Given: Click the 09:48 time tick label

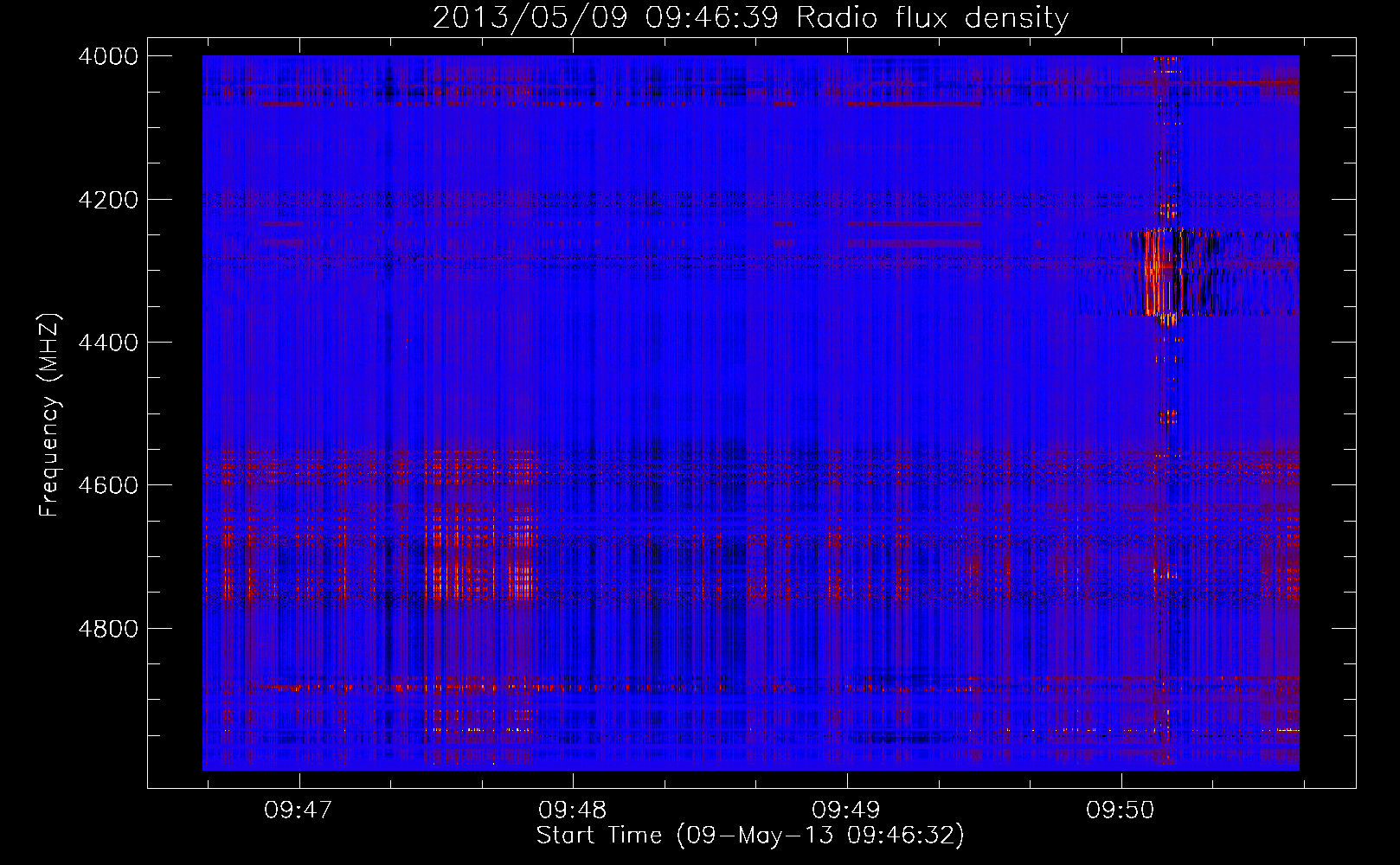Looking at the screenshot, I should 573,810.
